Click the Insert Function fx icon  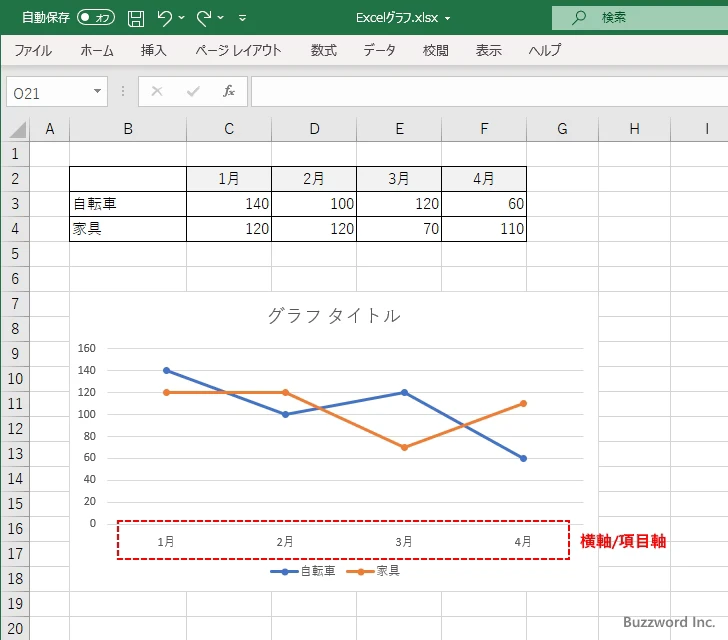point(229,91)
